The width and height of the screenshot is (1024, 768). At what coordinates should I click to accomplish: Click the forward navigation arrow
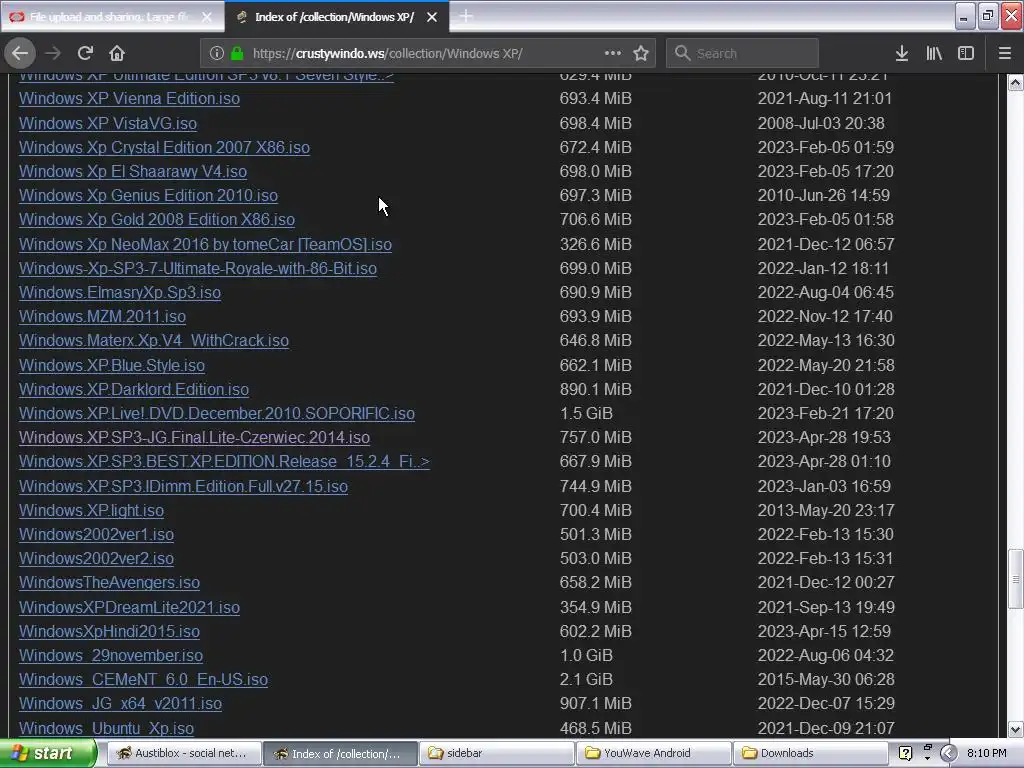(53, 53)
